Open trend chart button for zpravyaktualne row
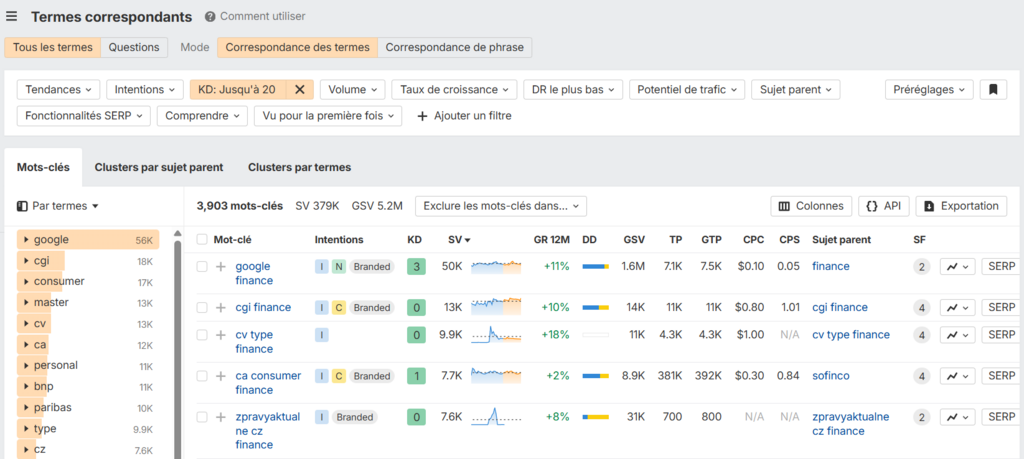 [957, 417]
